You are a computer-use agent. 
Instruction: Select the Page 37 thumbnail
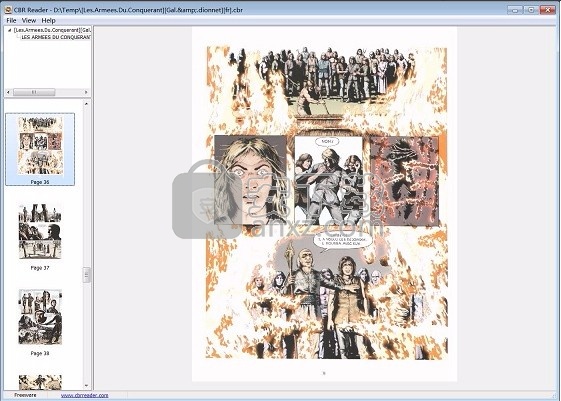[40, 236]
